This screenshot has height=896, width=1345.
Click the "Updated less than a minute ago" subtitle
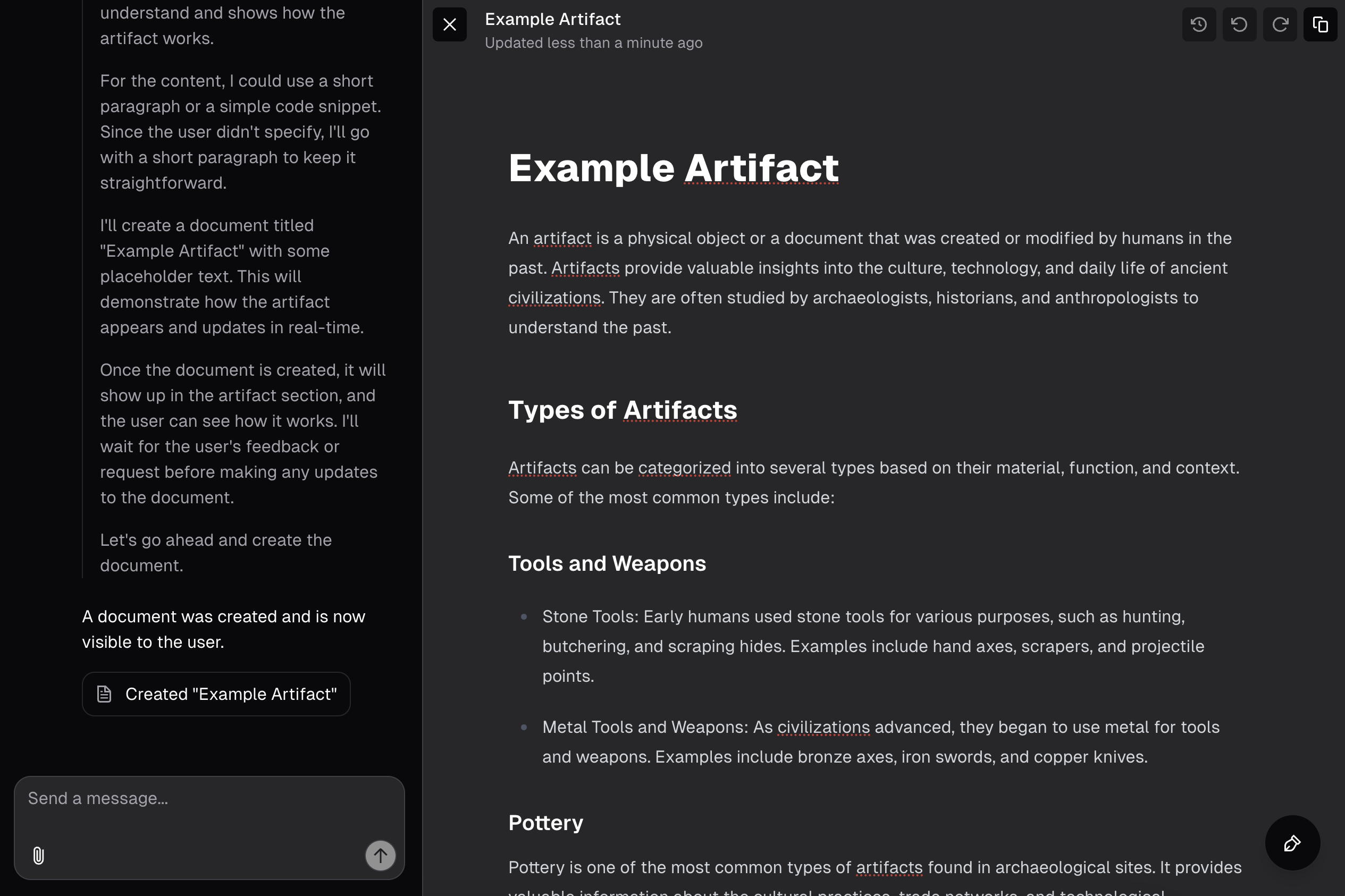tap(593, 43)
